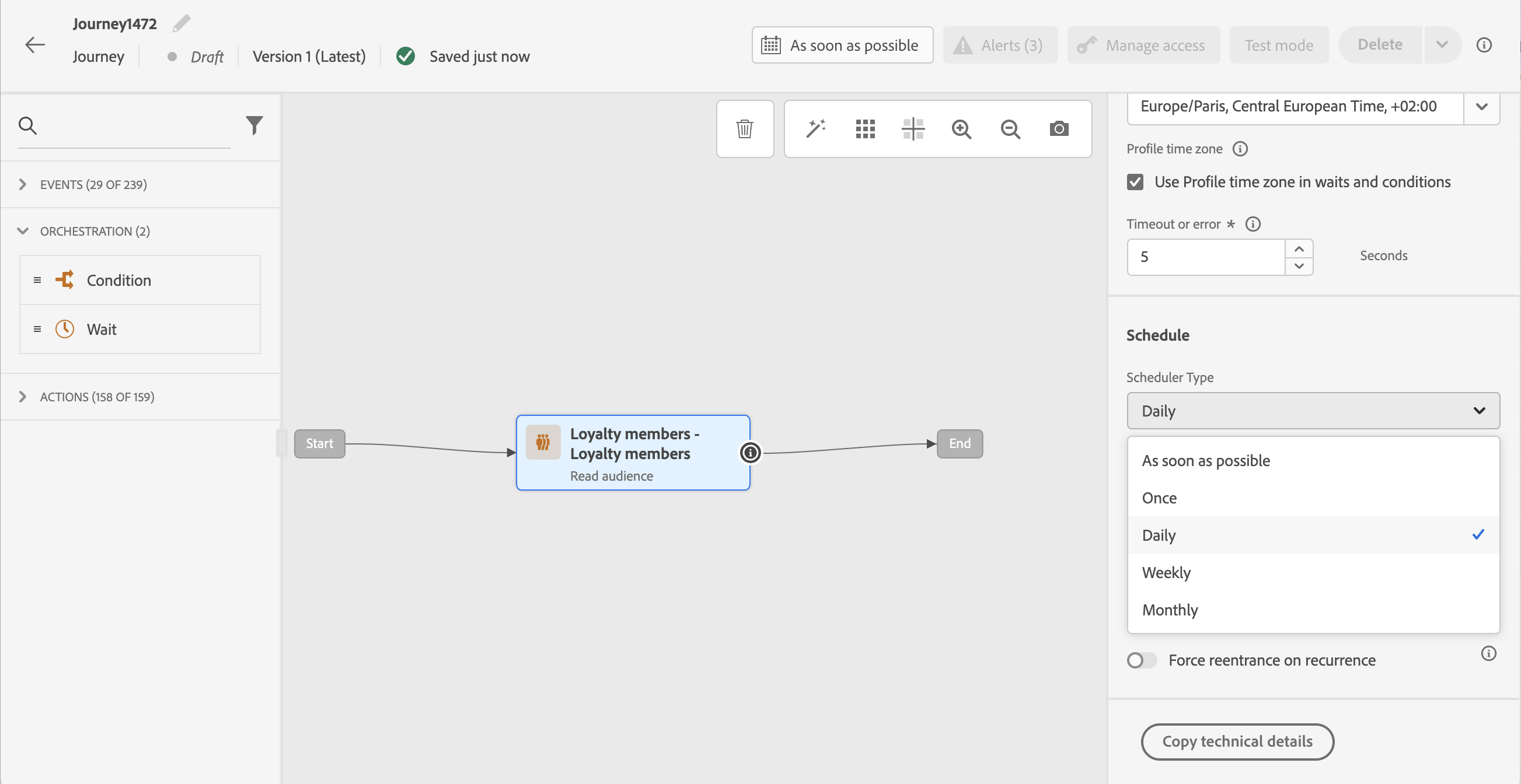Uncheck Use Profile time zone checkbox
This screenshot has width=1521, height=784.
(1135, 181)
